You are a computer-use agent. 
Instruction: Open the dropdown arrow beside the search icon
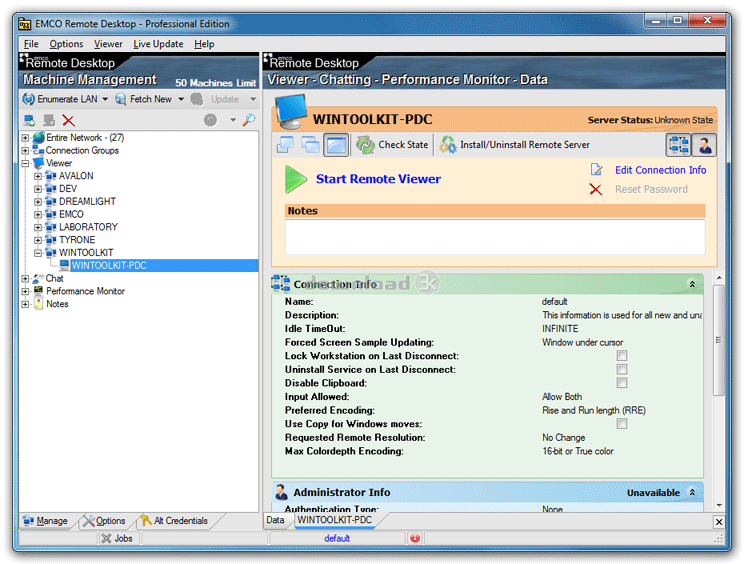pyautogui.click(x=233, y=120)
